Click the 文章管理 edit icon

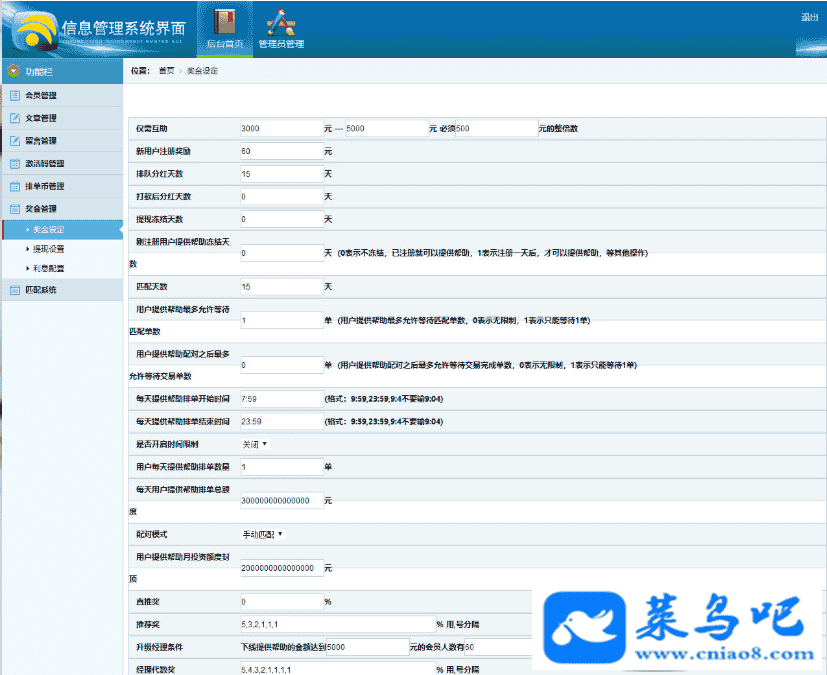pyautogui.click(x=15, y=118)
